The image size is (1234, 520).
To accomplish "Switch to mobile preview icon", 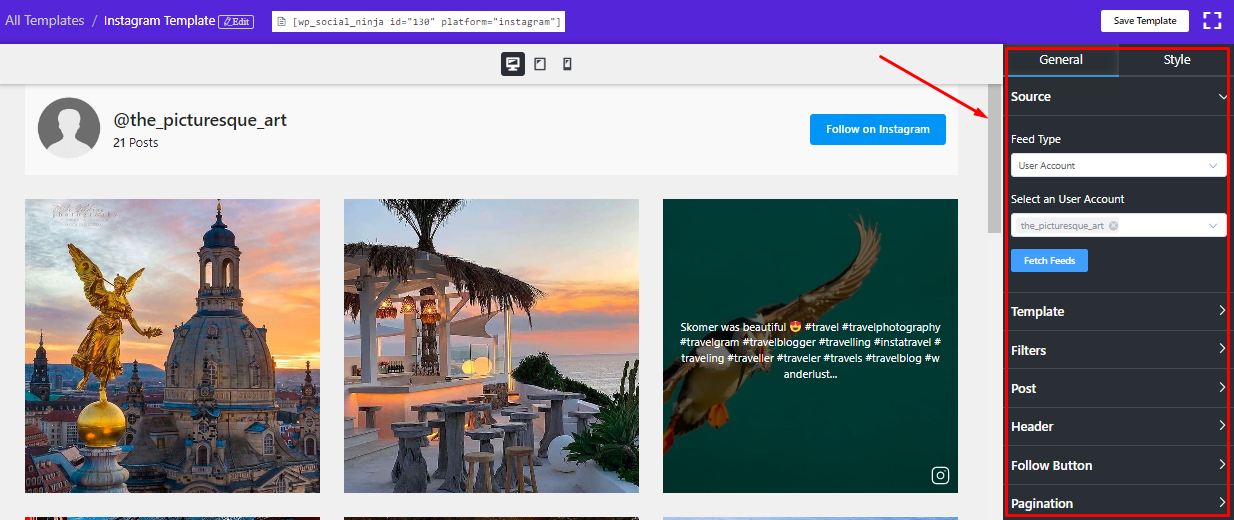I will pyautogui.click(x=567, y=64).
